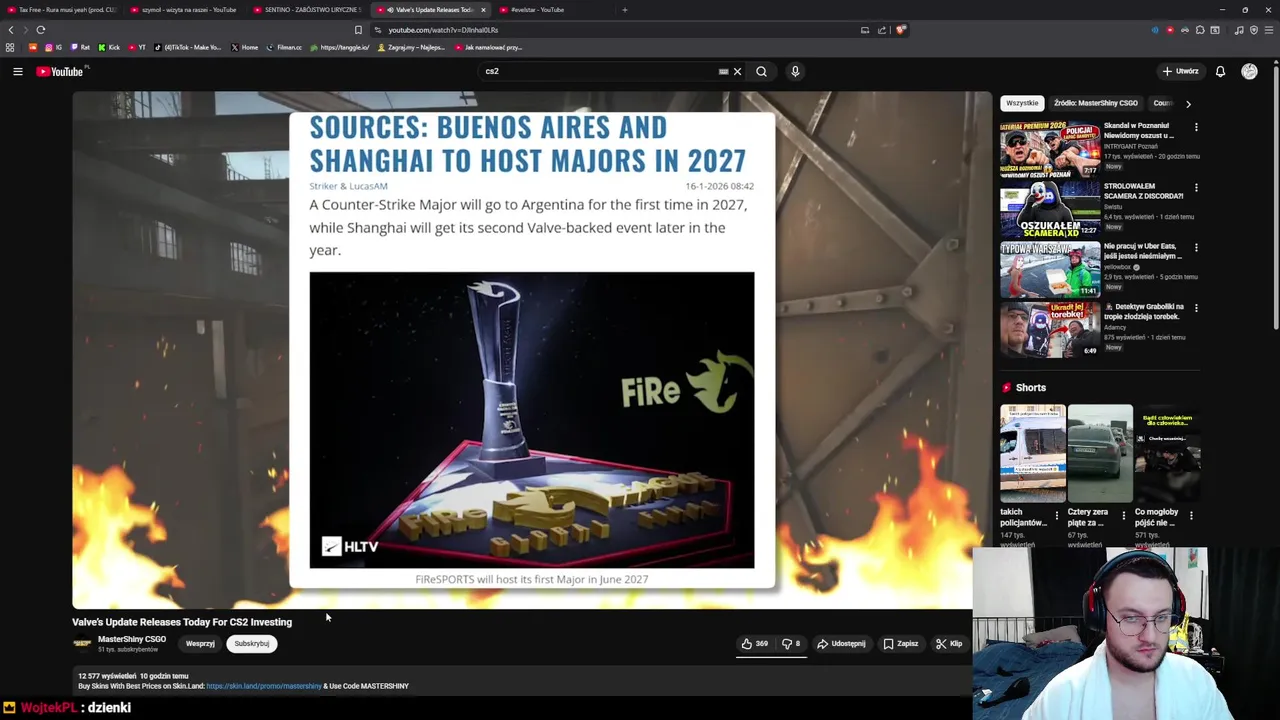The image size is (1280, 720).
Task: Open Nie pracuj w Uber Eats thumbnail
Action: click(1050, 267)
